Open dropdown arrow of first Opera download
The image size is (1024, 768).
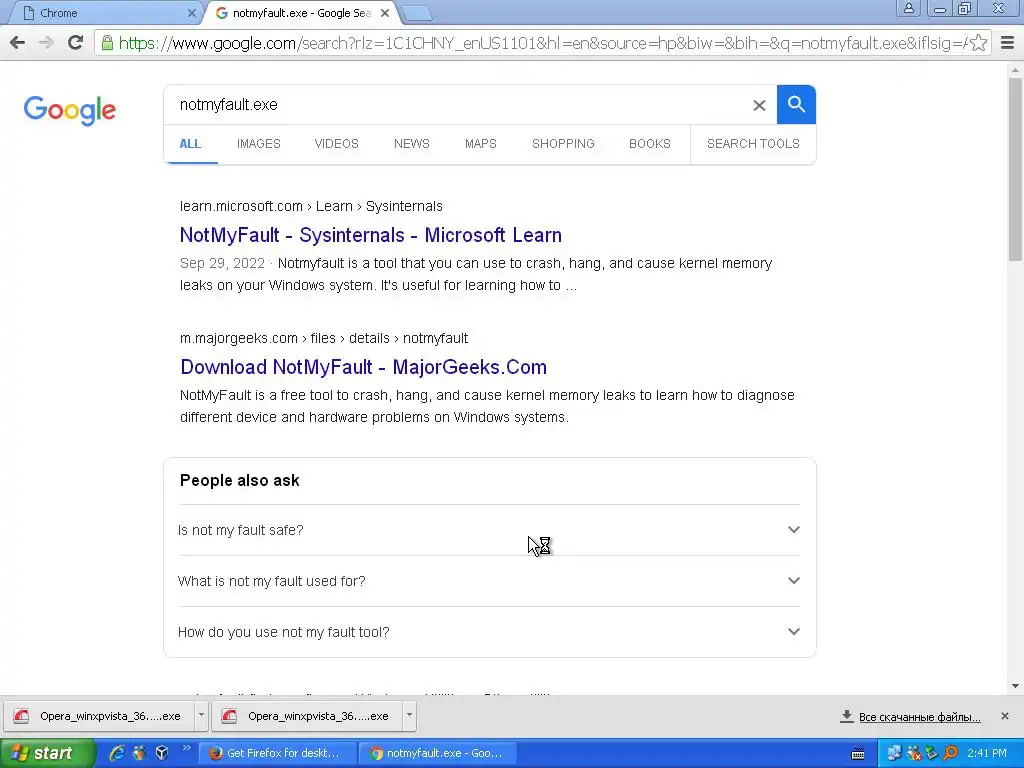[x=201, y=716]
